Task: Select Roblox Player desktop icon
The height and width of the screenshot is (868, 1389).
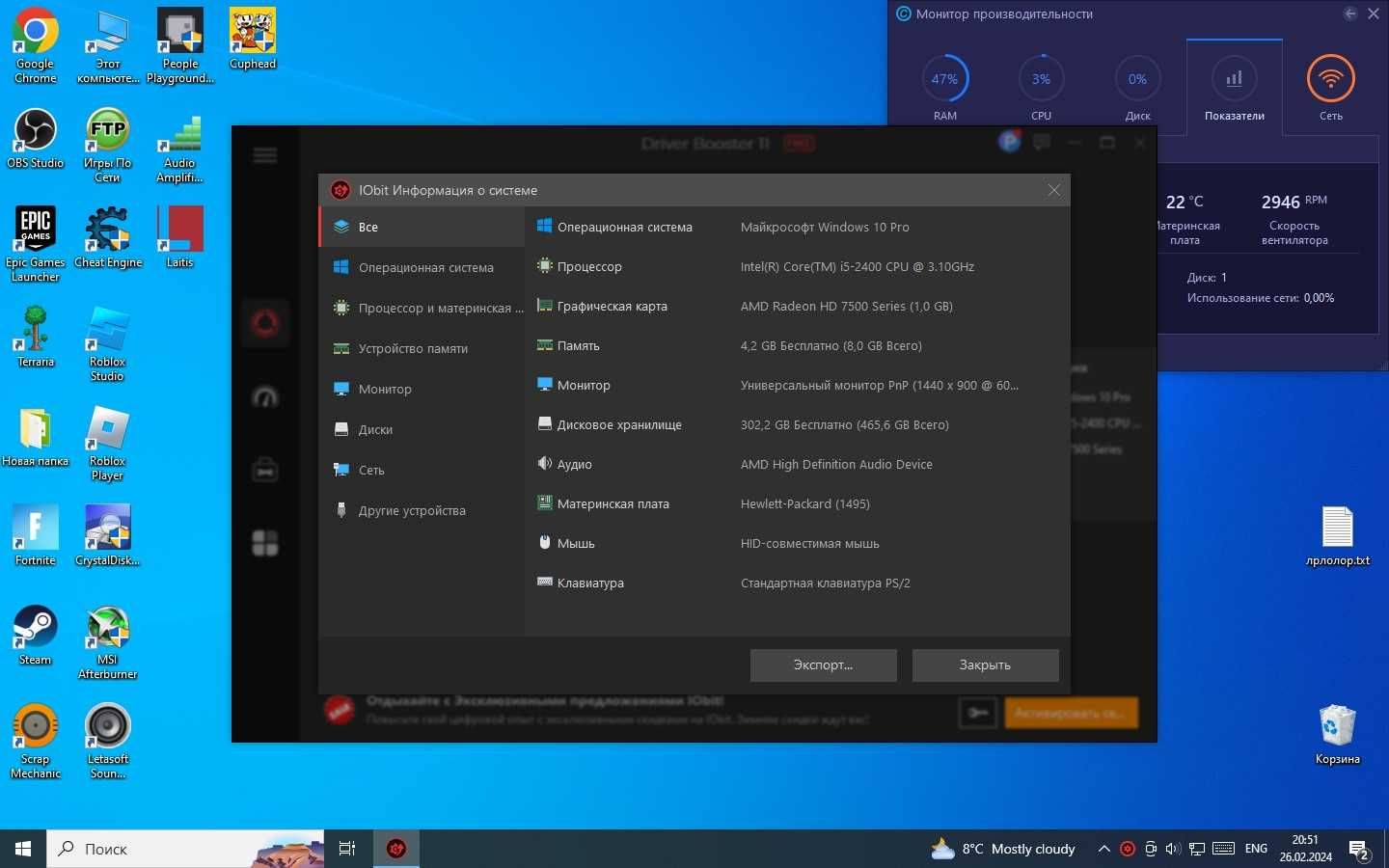Action: click(x=108, y=443)
